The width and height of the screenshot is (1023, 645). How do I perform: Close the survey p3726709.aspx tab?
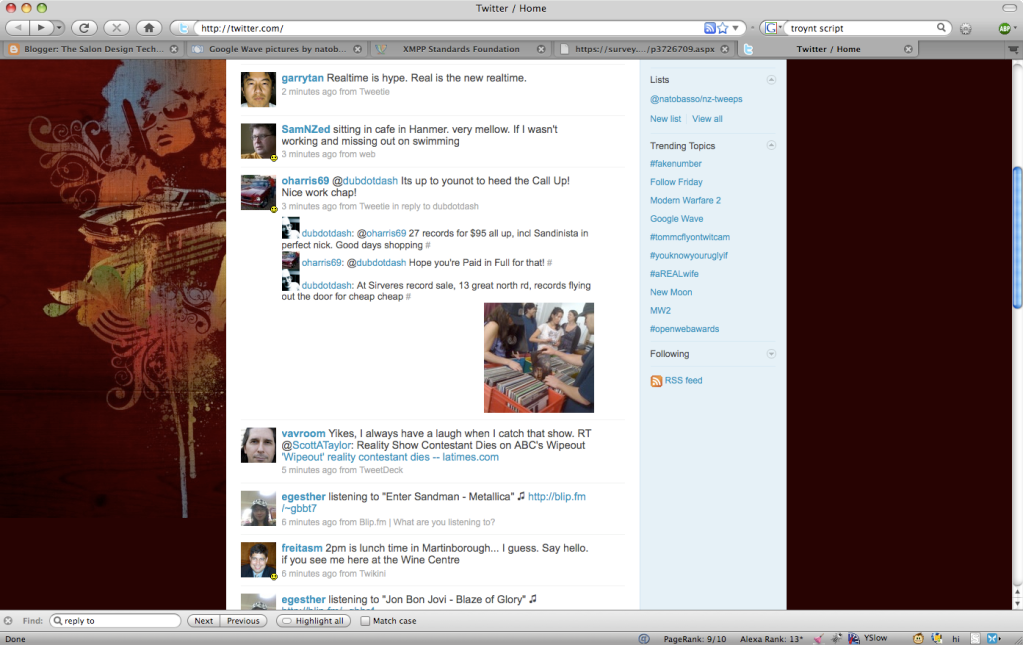pos(725,49)
